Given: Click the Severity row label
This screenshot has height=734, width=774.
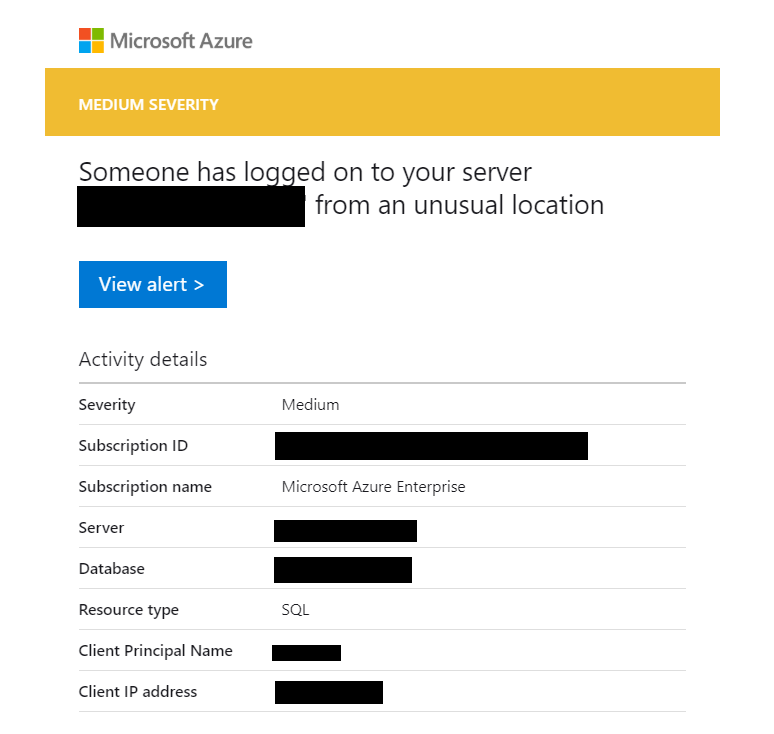Looking at the screenshot, I should point(107,405).
